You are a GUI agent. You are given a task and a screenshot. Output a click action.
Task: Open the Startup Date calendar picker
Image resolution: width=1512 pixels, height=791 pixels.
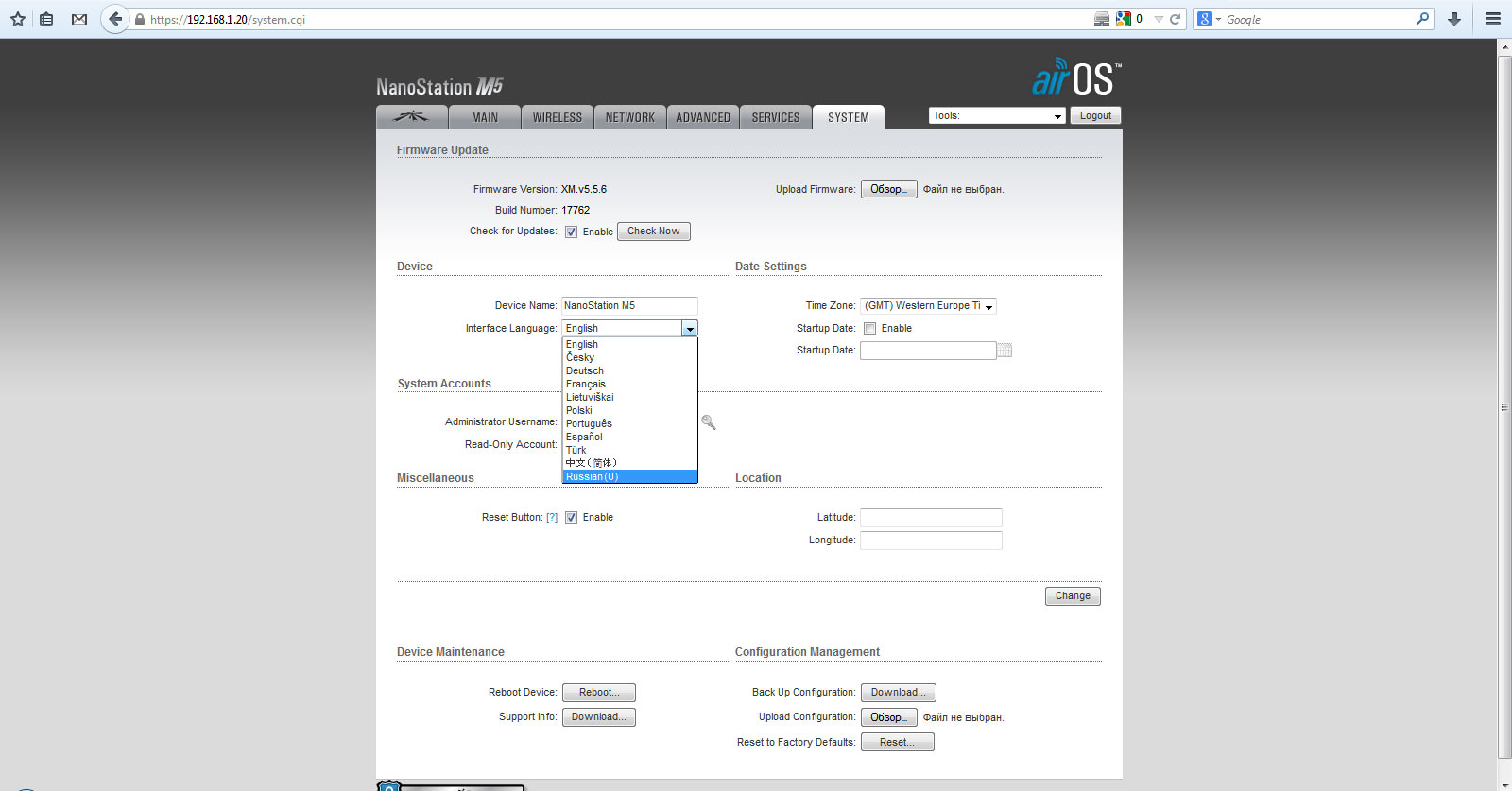coord(1005,351)
